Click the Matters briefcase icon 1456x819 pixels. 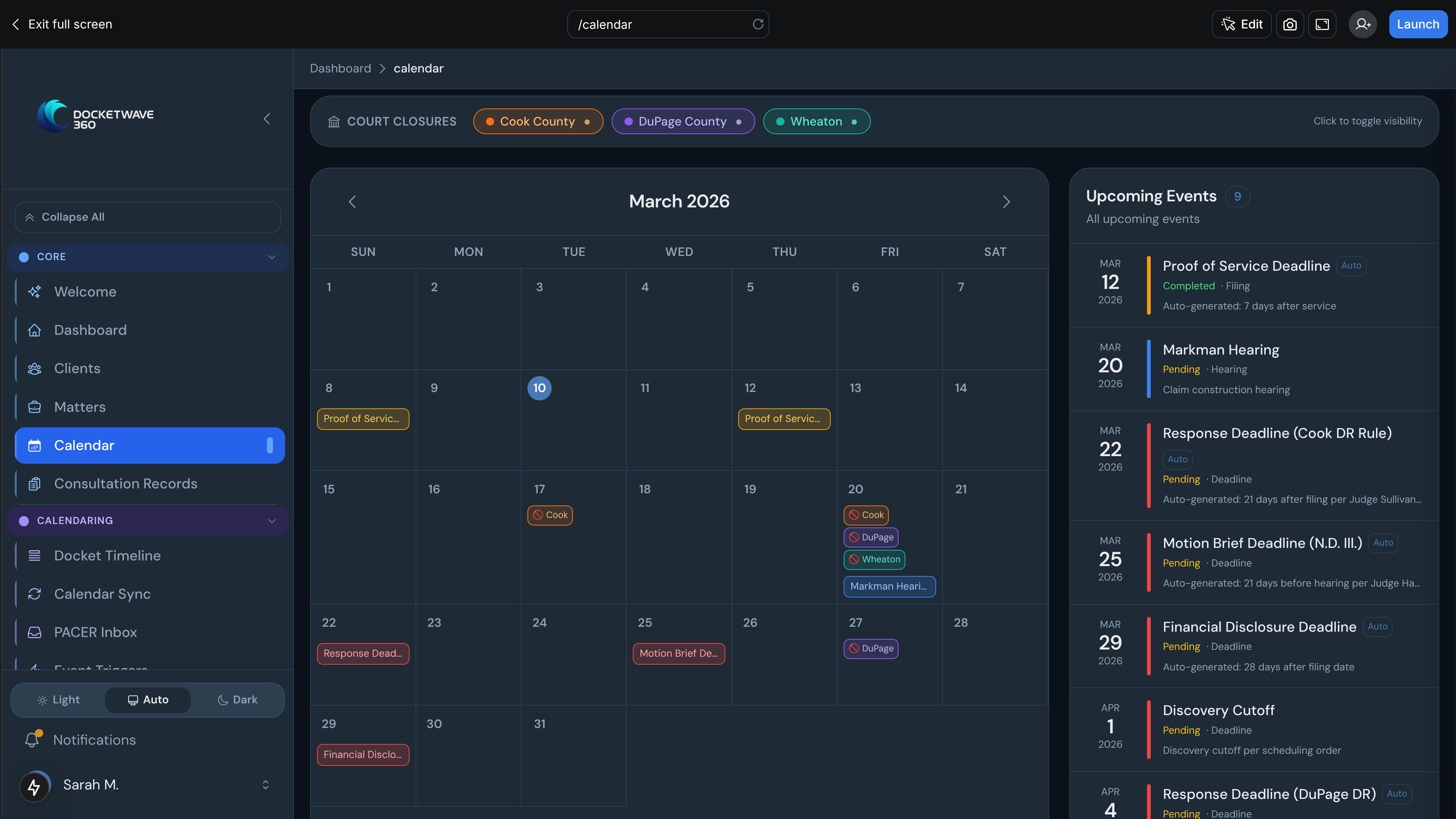click(35, 407)
